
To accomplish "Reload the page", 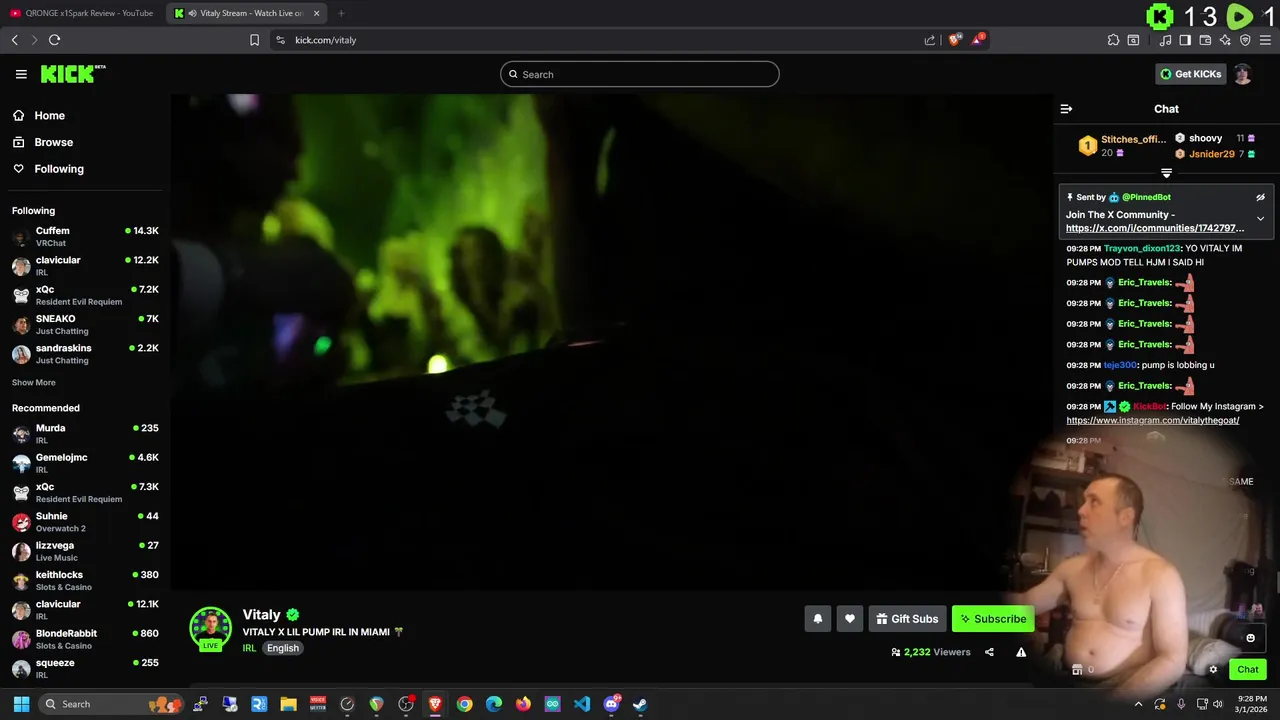I will 54,40.
